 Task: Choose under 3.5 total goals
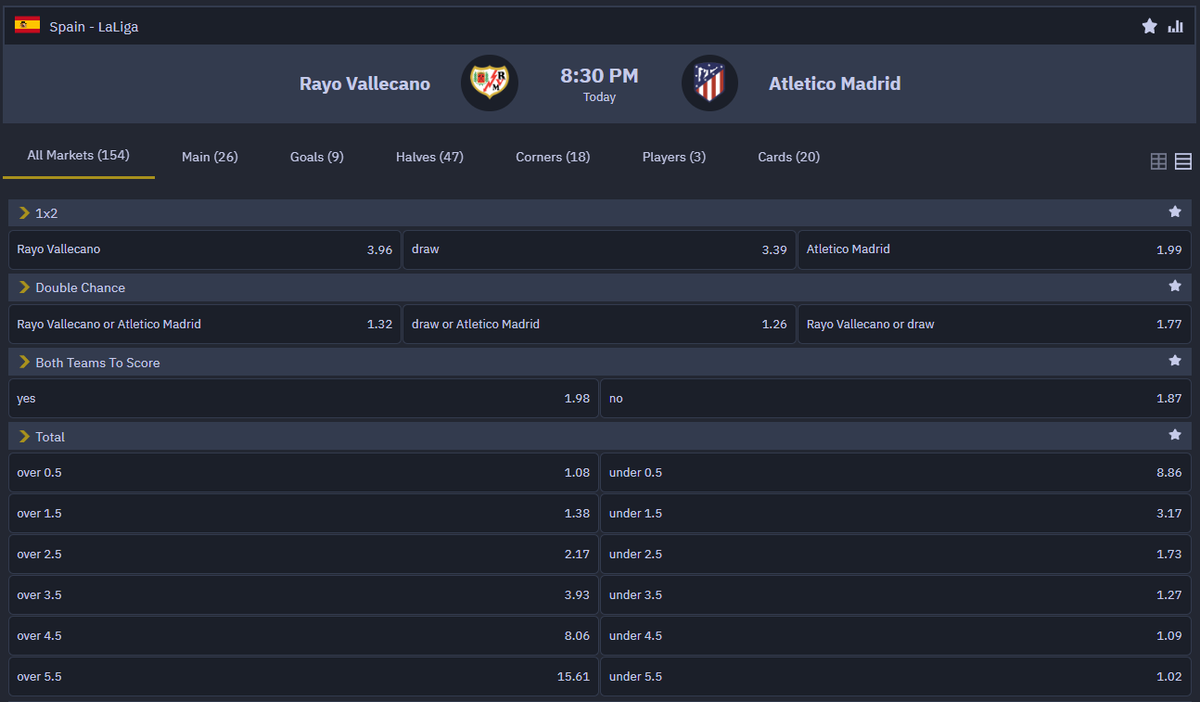tap(896, 595)
